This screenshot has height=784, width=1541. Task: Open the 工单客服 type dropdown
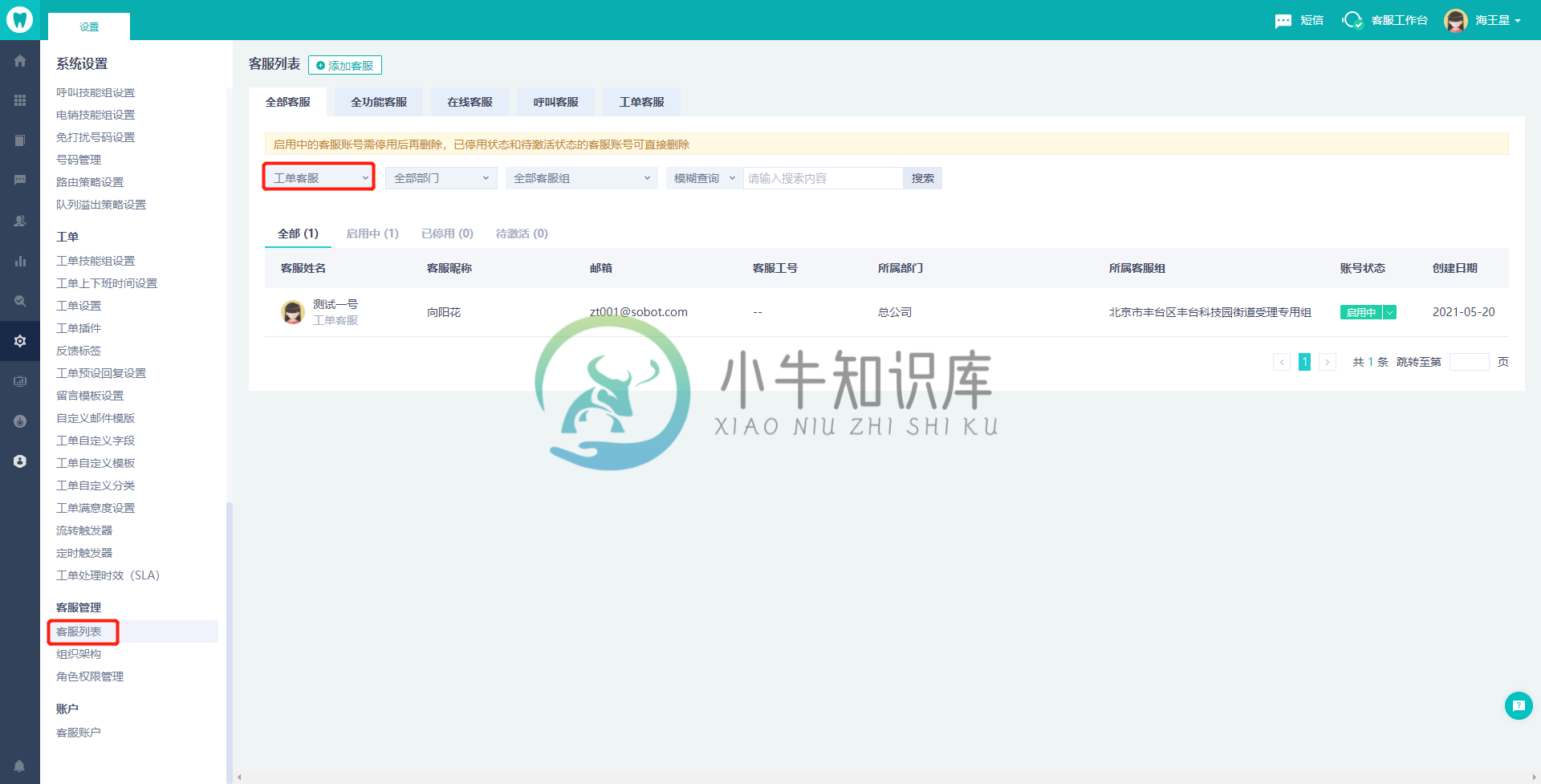coord(319,177)
